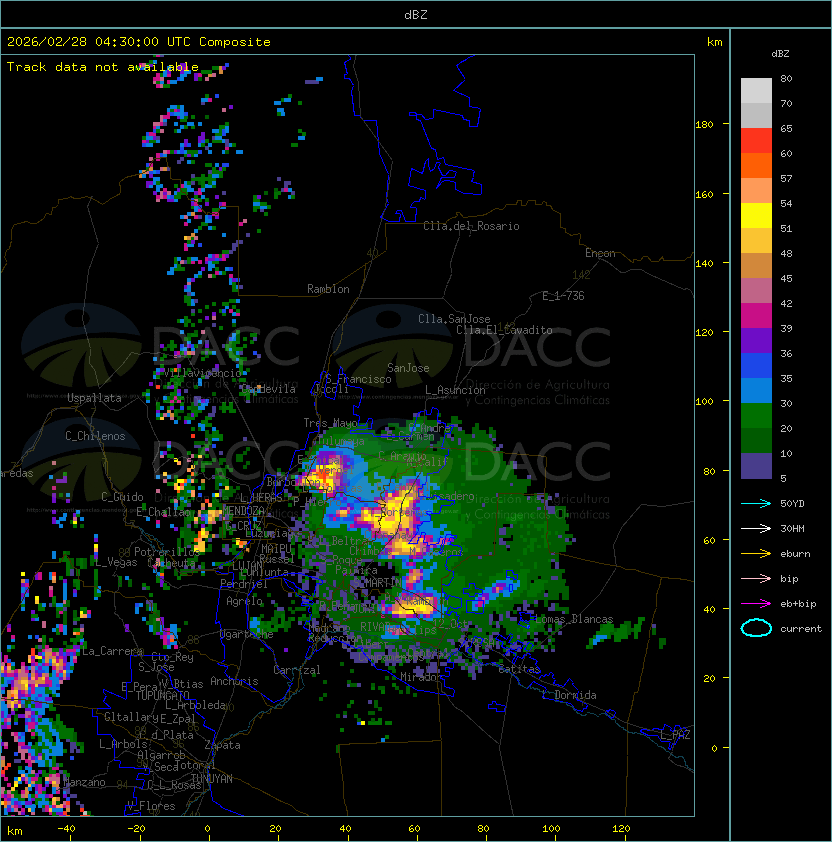
Task: Click the 'Track data not available' message
Action: 103,67
